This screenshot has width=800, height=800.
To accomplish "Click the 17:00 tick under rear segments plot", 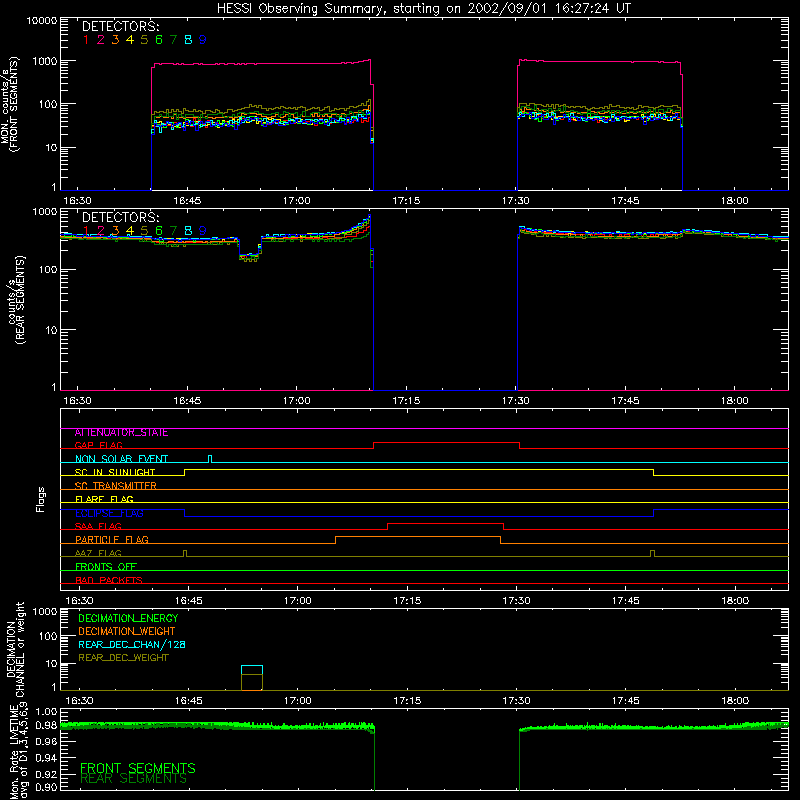I will (x=296, y=401).
